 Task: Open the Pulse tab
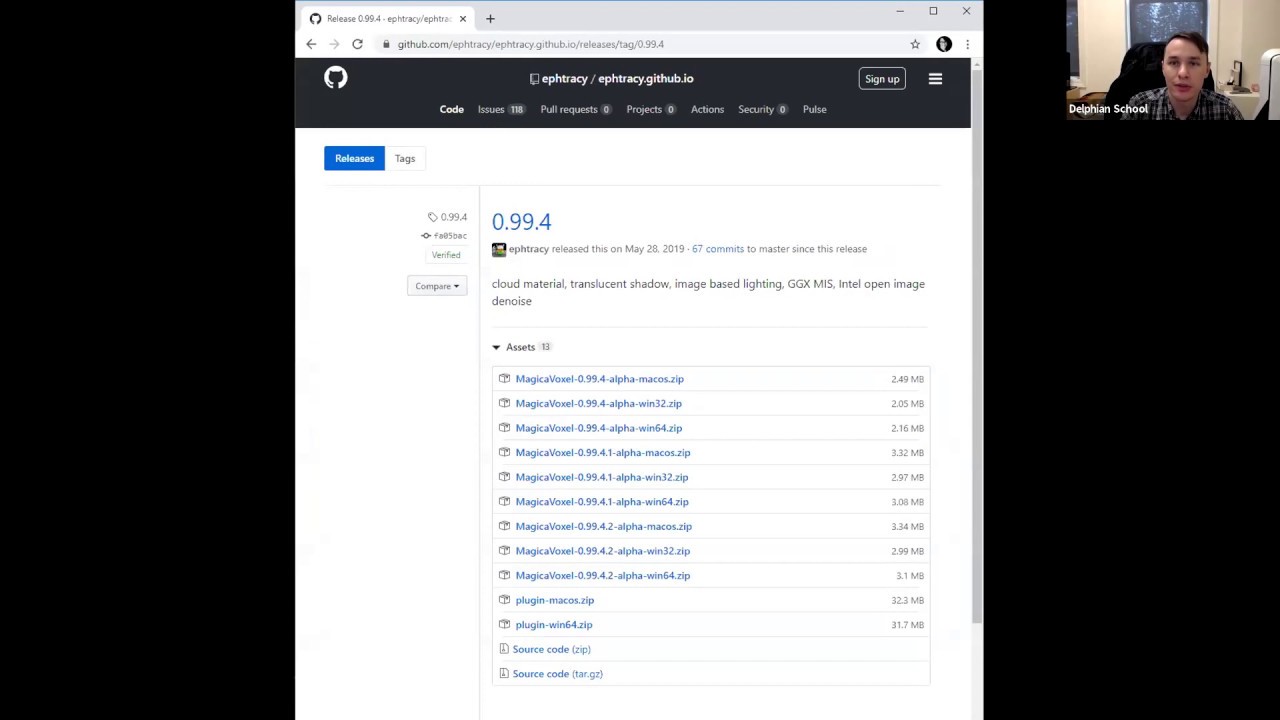pos(814,109)
